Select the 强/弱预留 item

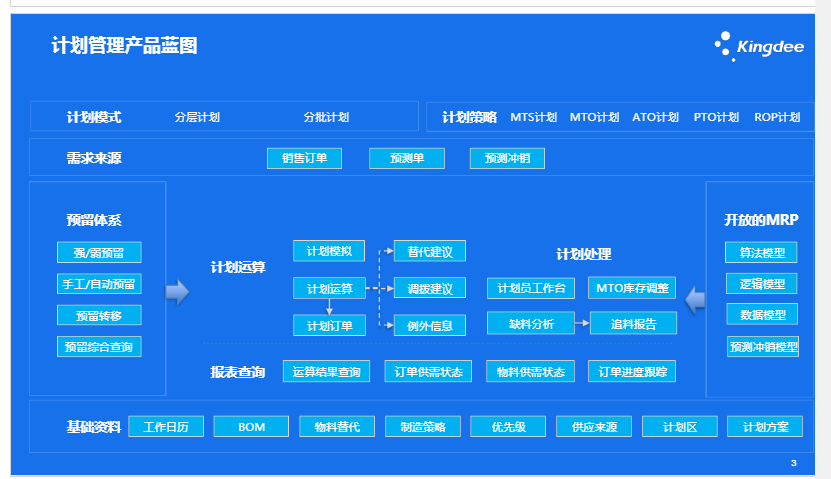click(x=99, y=252)
